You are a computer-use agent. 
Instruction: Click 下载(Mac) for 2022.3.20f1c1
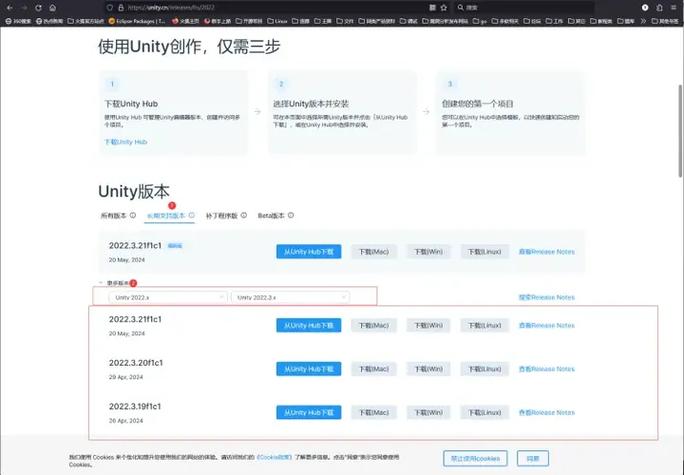(x=374, y=369)
